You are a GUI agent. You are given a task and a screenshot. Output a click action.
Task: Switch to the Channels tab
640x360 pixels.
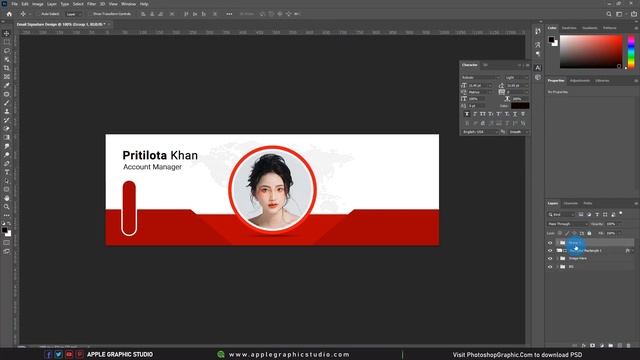(571, 203)
